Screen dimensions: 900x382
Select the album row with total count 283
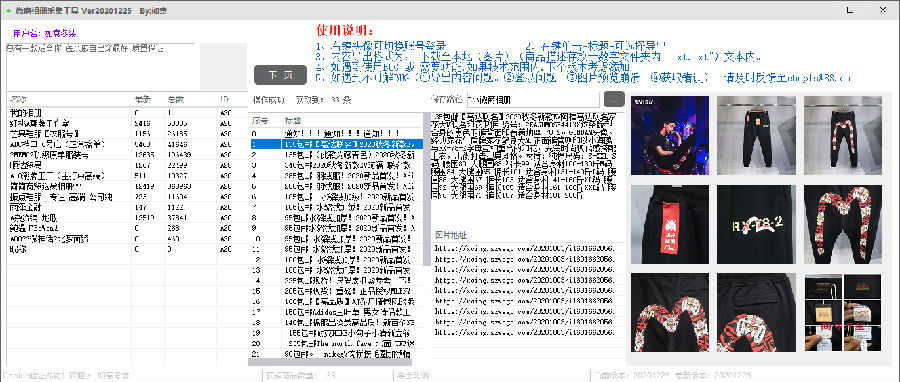(126, 228)
